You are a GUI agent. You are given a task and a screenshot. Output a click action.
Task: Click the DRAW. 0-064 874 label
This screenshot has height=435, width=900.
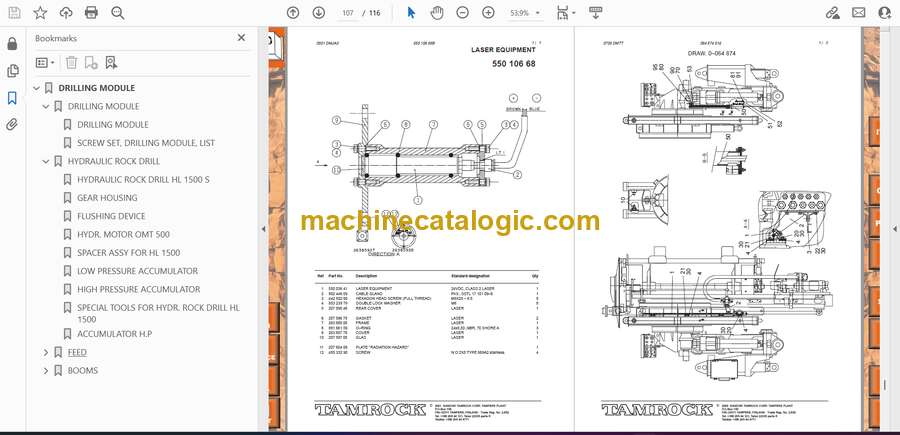pyautogui.click(x=712, y=53)
